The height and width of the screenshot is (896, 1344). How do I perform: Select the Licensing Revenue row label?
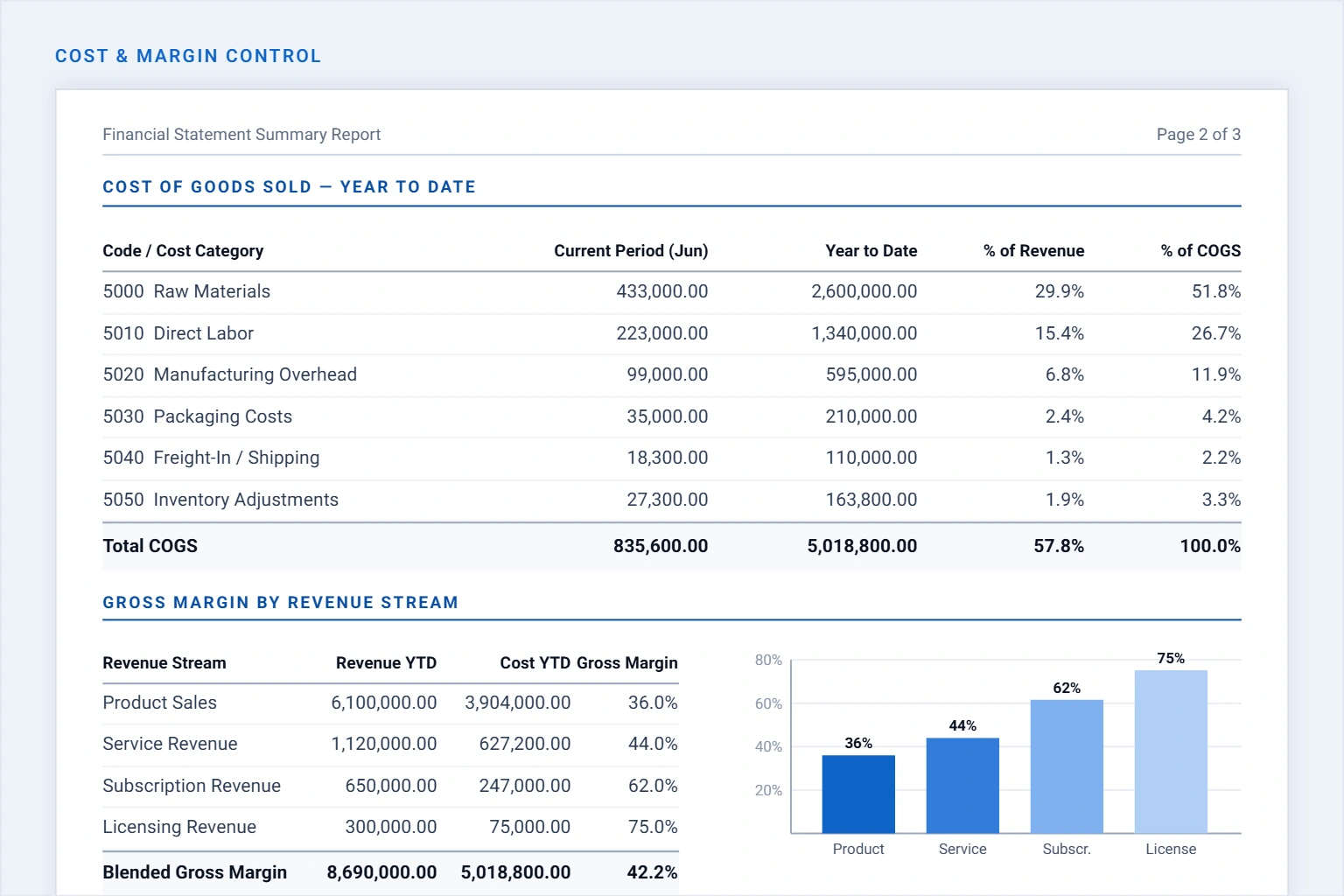pos(179,827)
